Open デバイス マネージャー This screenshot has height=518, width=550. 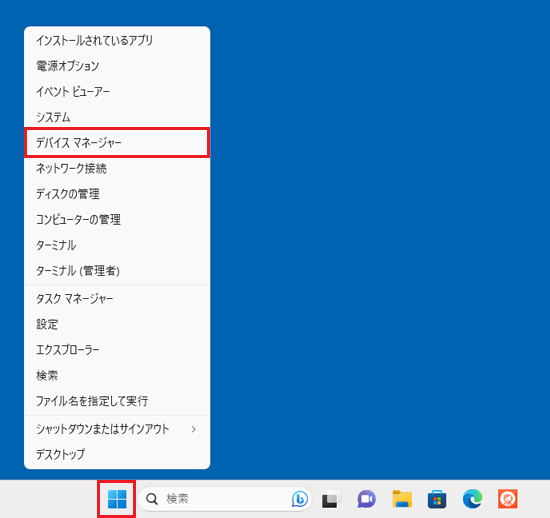coord(117,143)
